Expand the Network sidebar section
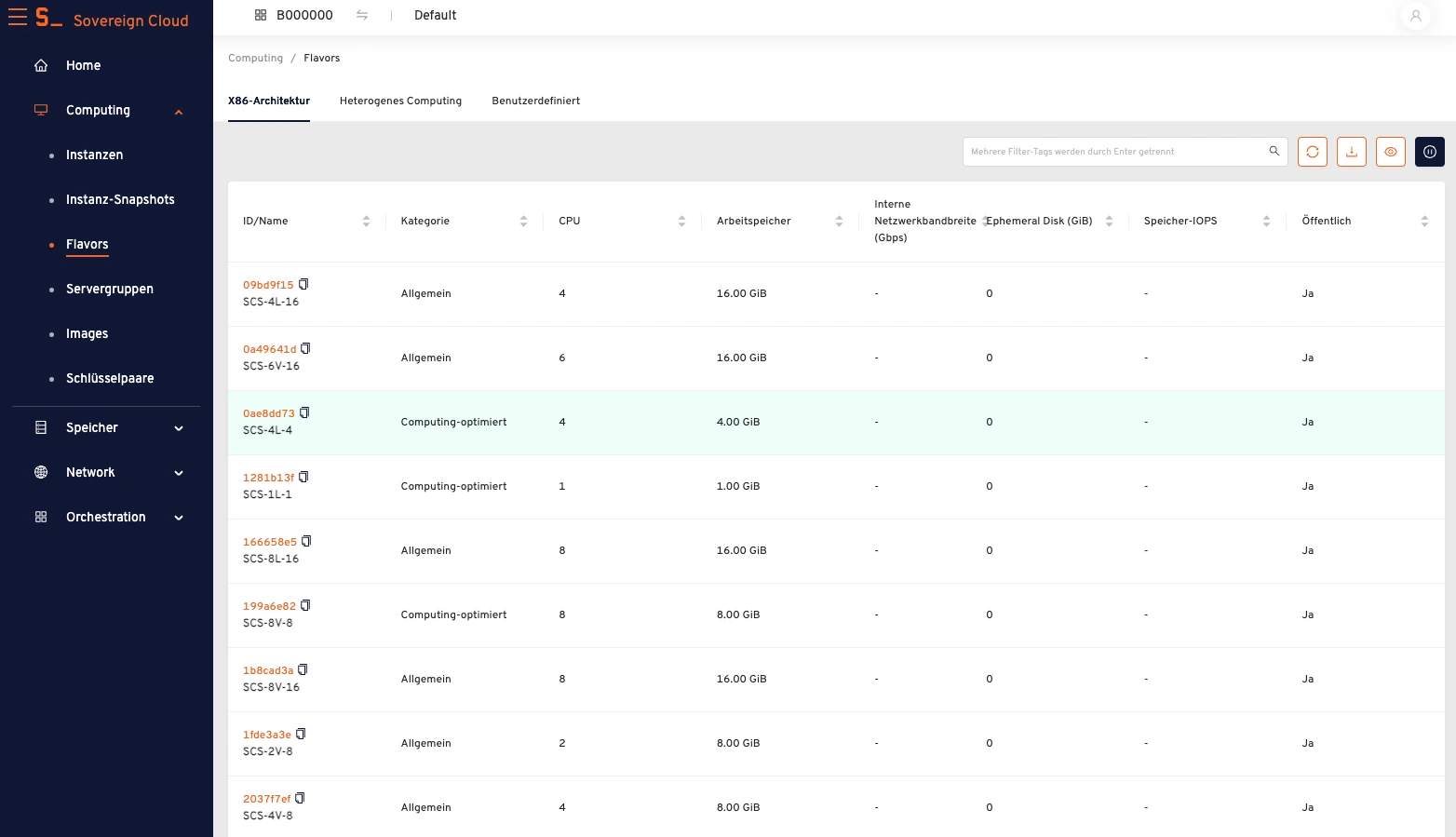 click(x=179, y=473)
